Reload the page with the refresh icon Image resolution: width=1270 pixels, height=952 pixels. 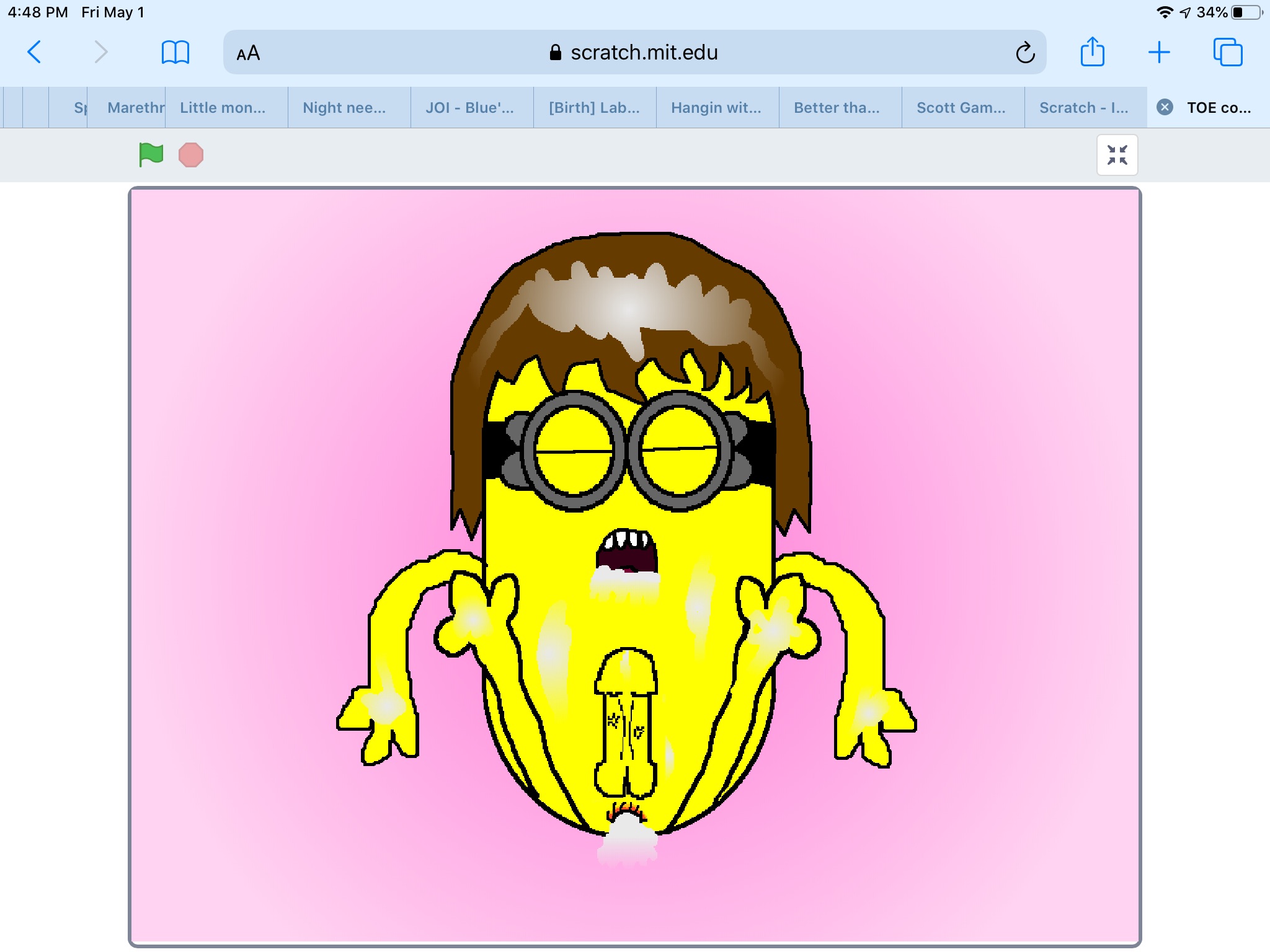click(x=1025, y=53)
